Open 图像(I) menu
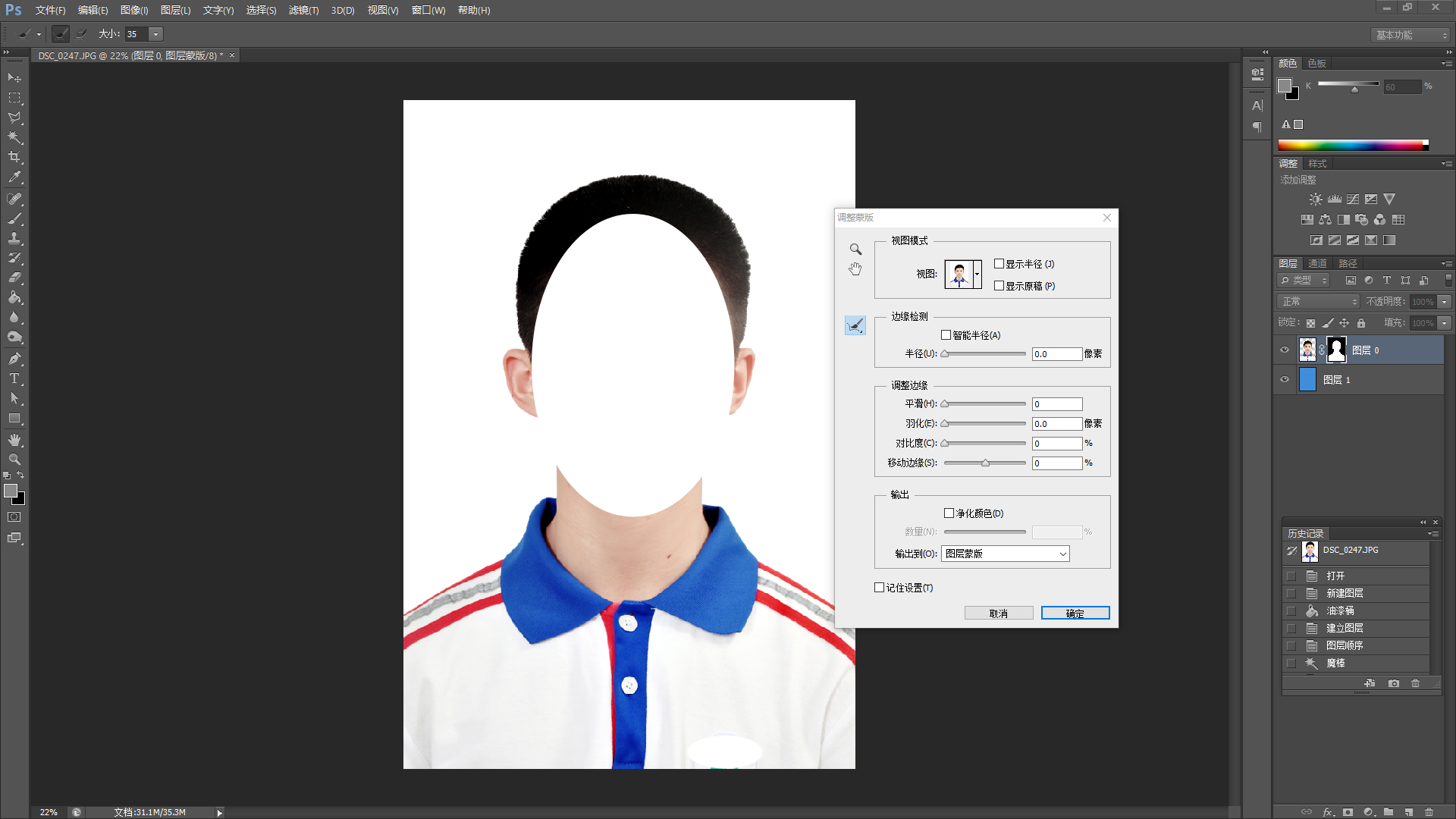This screenshot has width=1456, height=819. coord(134,11)
